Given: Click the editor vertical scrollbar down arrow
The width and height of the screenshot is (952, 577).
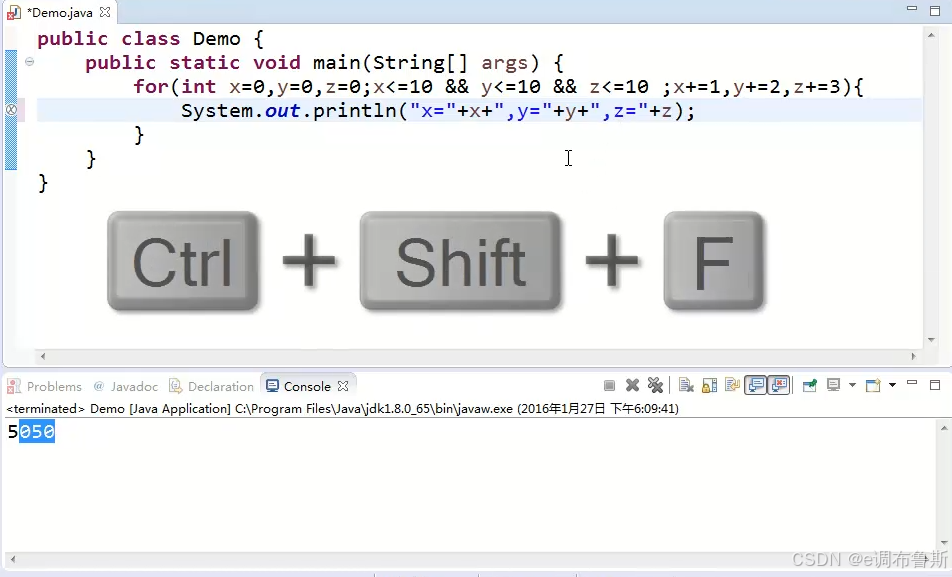Looking at the screenshot, I should pyautogui.click(x=931, y=340).
